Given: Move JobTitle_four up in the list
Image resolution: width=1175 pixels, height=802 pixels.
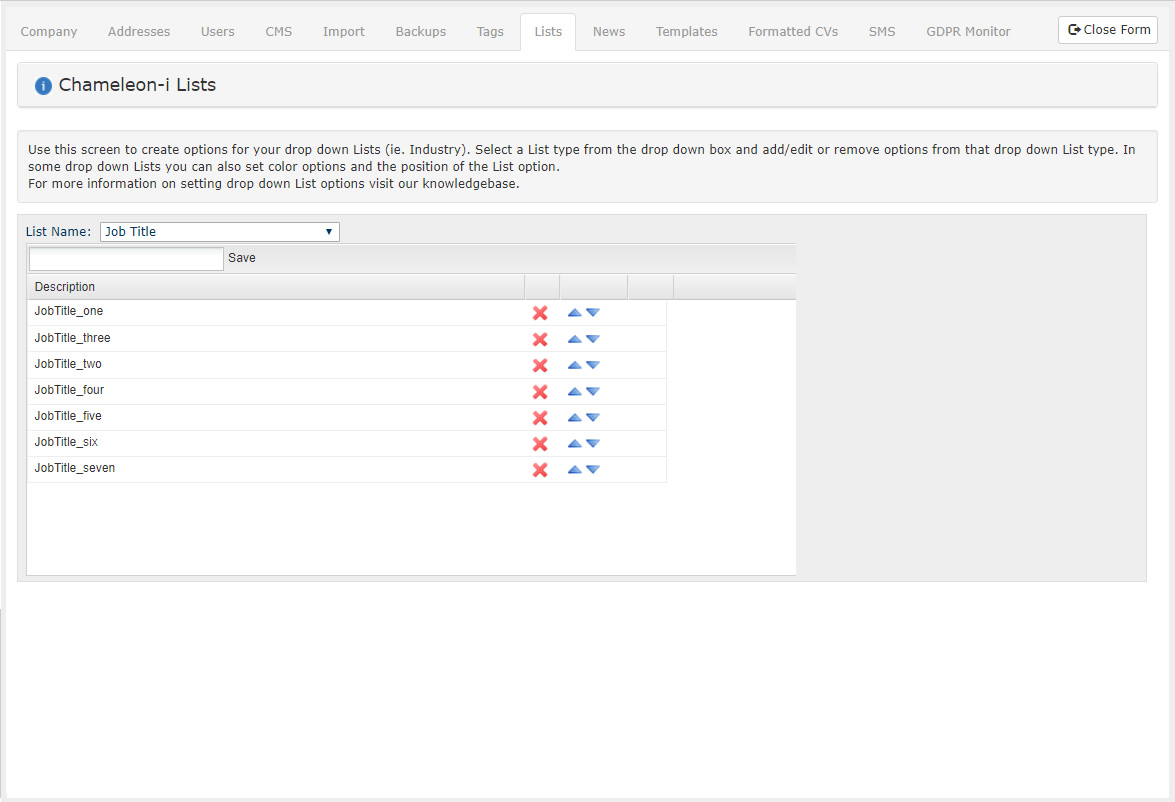Looking at the screenshot, I should tap(575, 391).
